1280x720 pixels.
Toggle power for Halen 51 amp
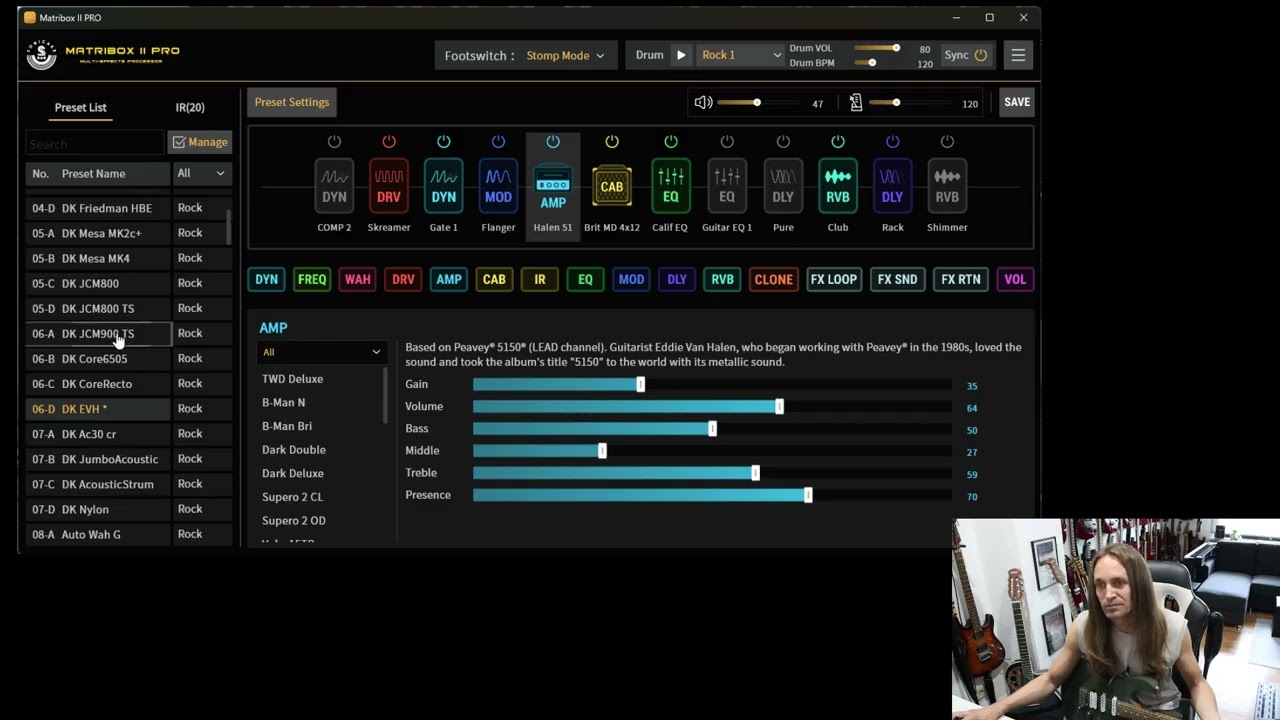pos(552,142)
